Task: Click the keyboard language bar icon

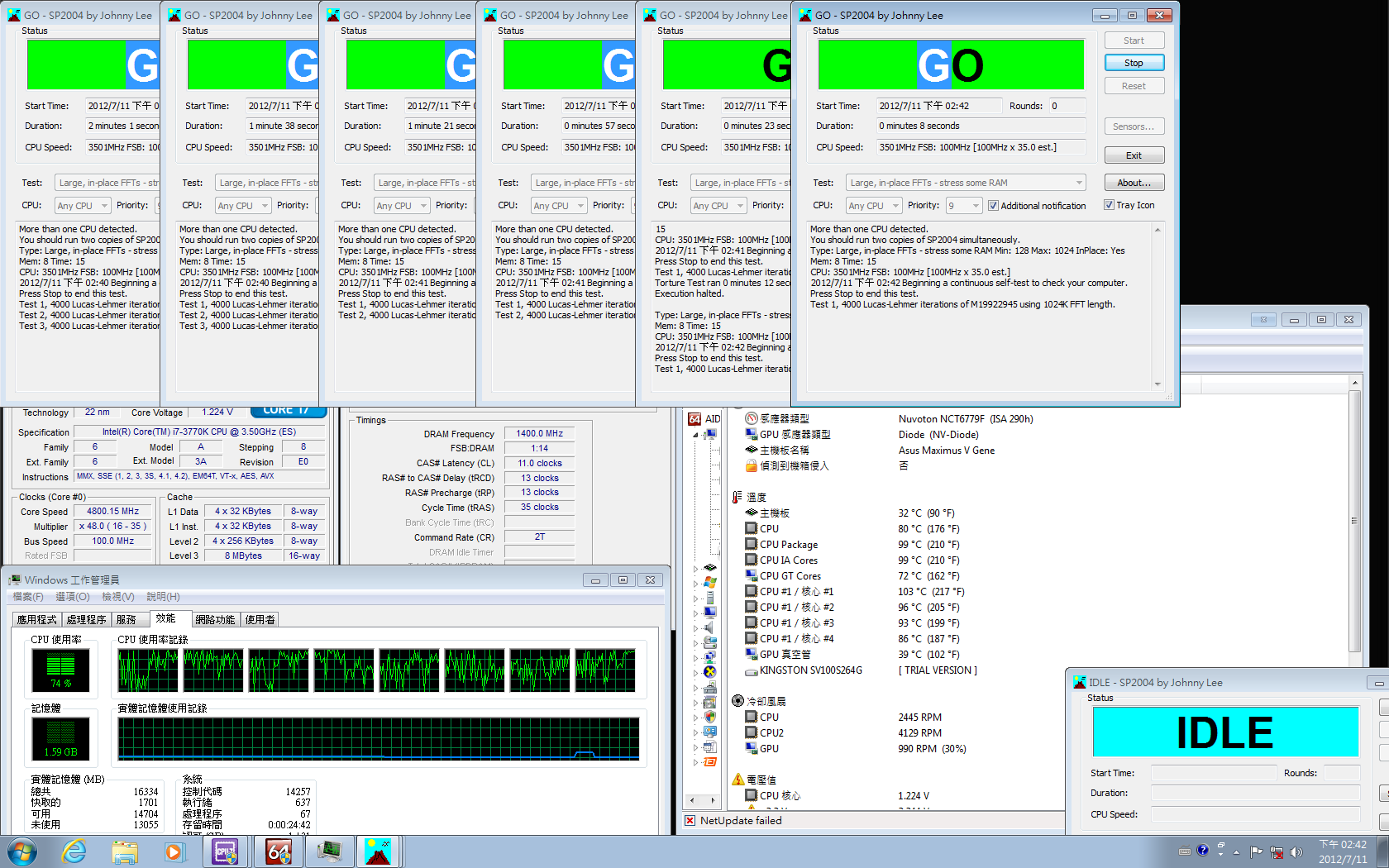Action: point(1185,851)
